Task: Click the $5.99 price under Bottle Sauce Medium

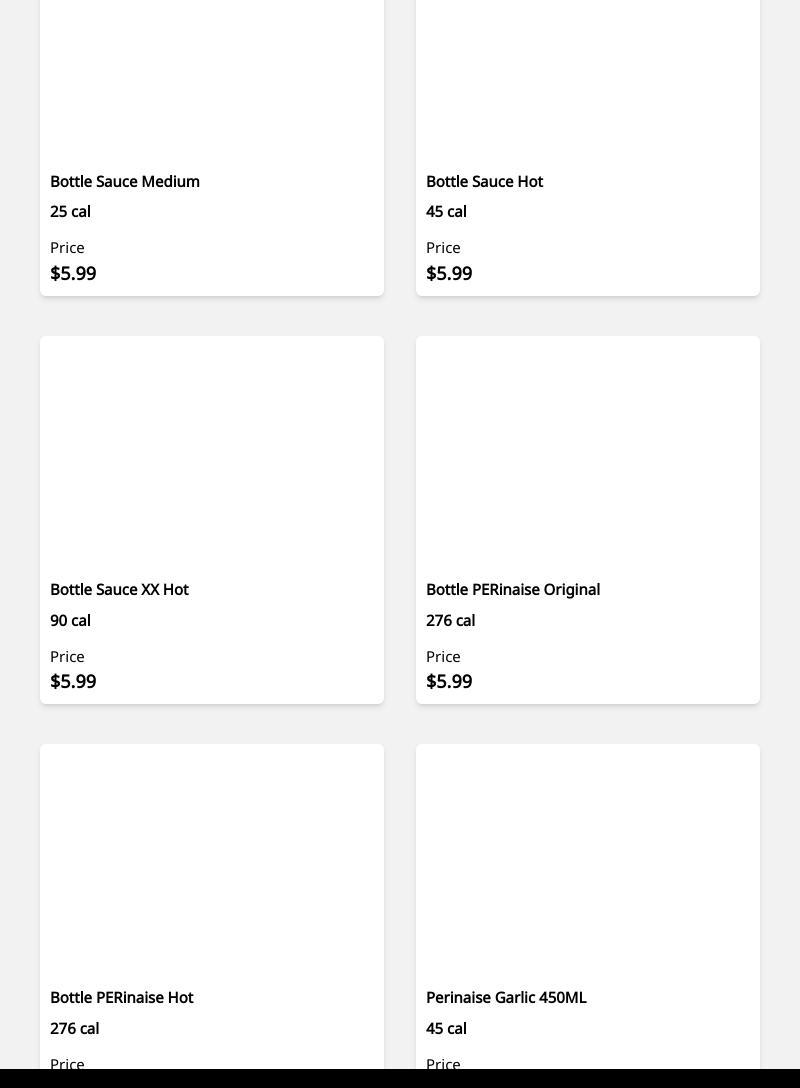Action: coord(73,273)
